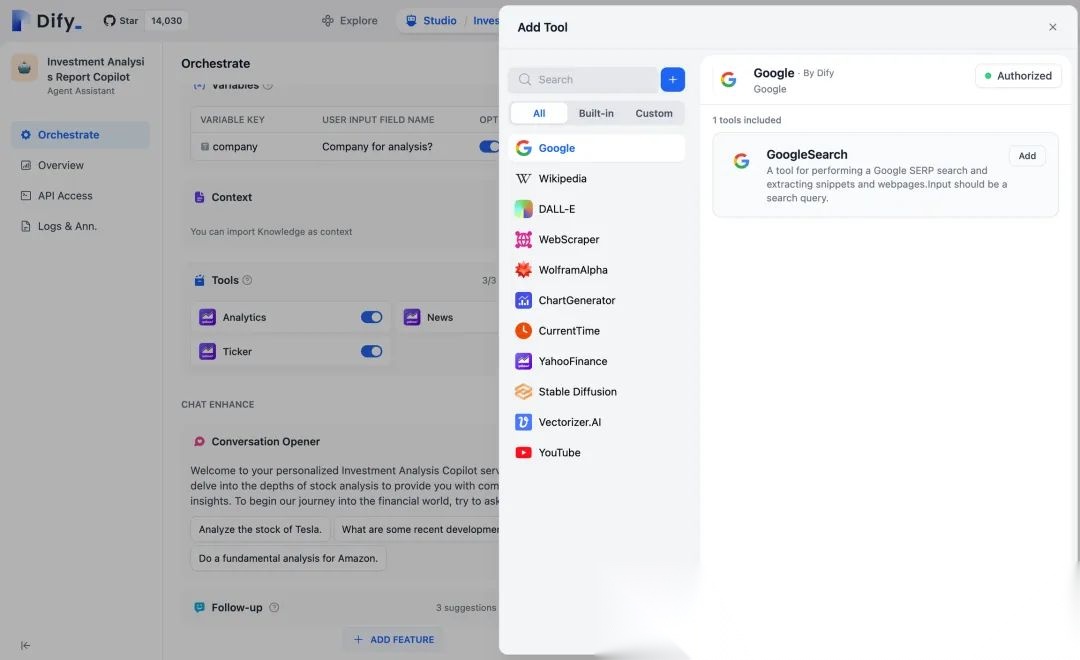1080x660 pixels.
Task: Collapse the left sidebar with arrow icon
Action: 25,646
